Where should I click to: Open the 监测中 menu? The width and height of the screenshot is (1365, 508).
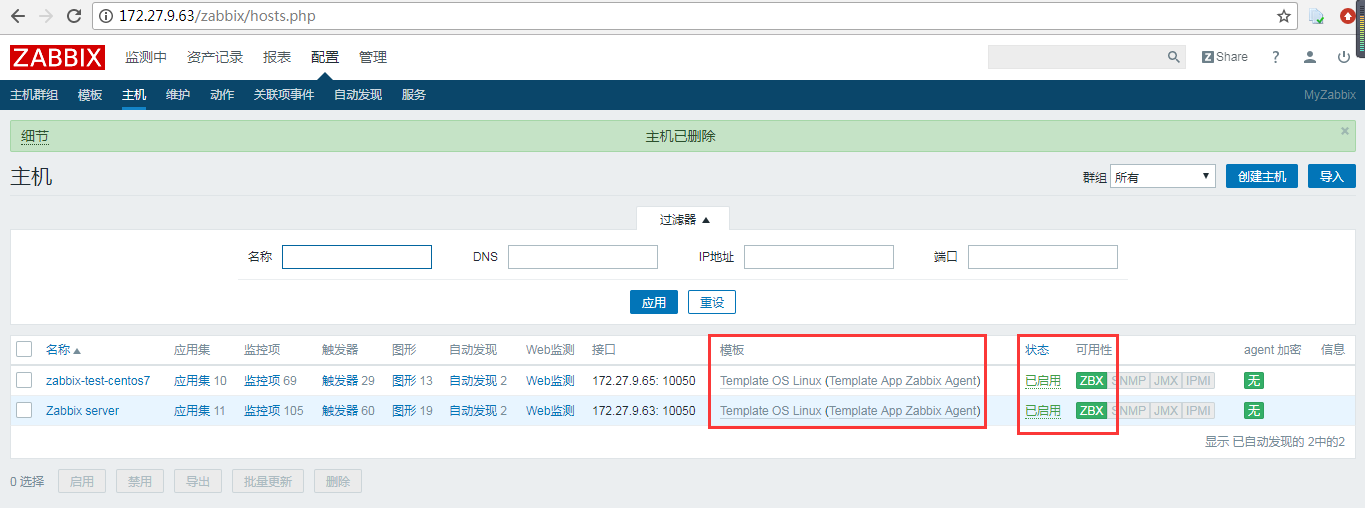146,57
